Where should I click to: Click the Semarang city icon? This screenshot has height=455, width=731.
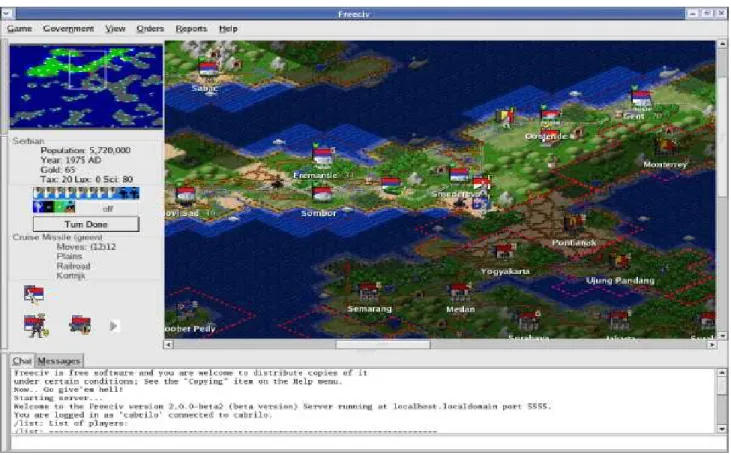[x=369, y=292]
